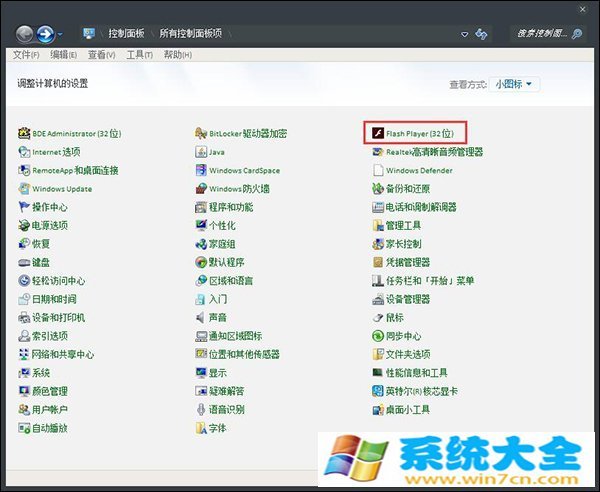600x492 pixels.
Task: Click the BitLocker驱动器加密 icon
Action: click(x=201, y=133)
